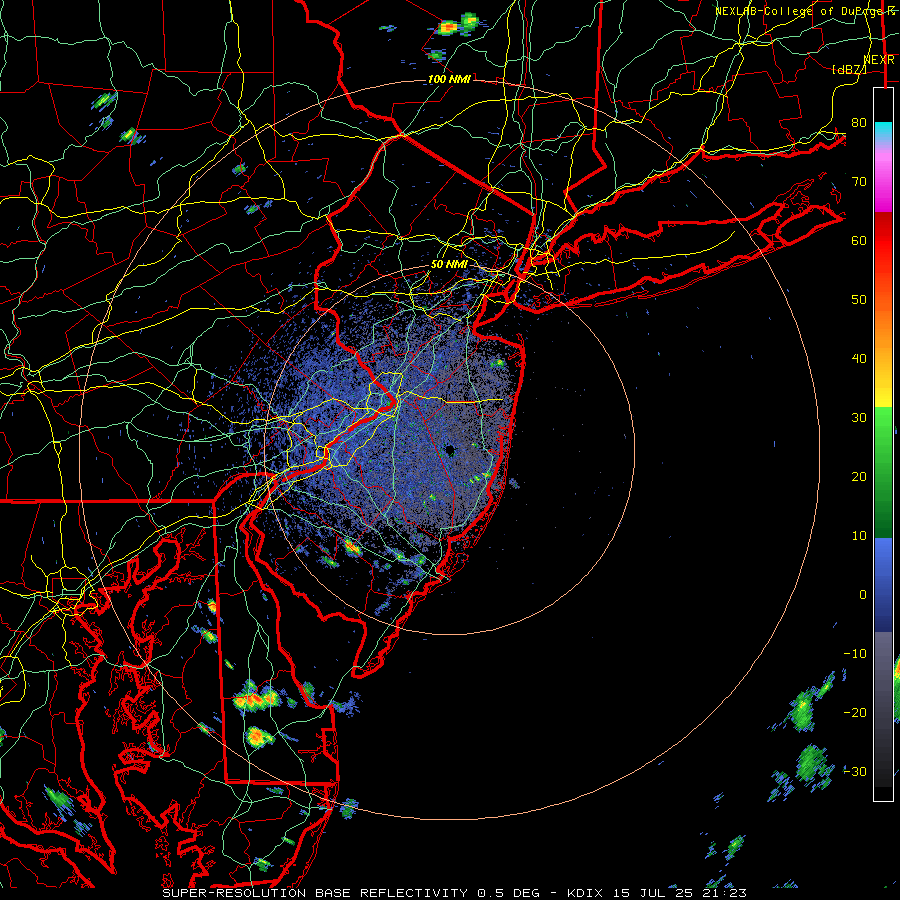Select the 60 value on the dBZ scale
900x900 pixels.
point(859,240)
